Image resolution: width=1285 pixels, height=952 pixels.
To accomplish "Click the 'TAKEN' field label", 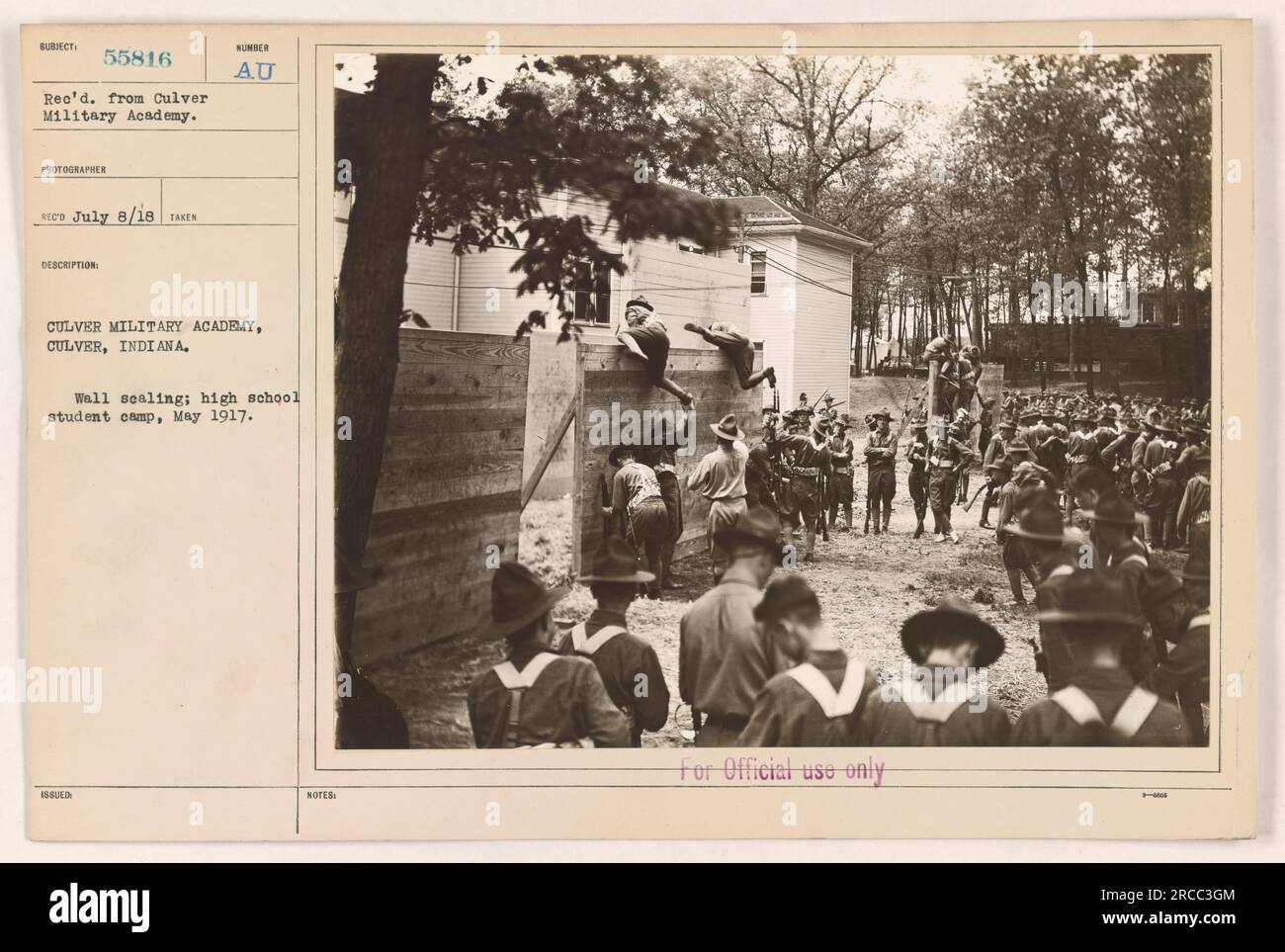I will click(x=184, y=217).
